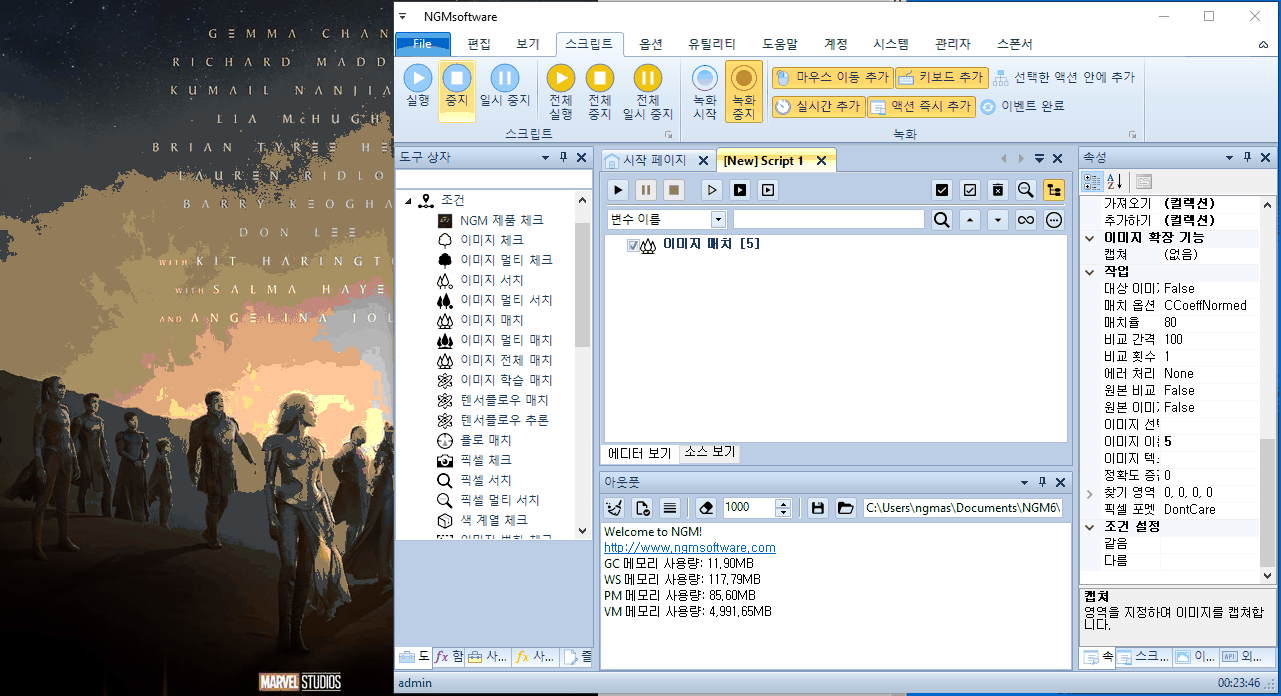
Task: Collapse the 작업 property group
Action: pyautogui.click(x=1090, y=272)
